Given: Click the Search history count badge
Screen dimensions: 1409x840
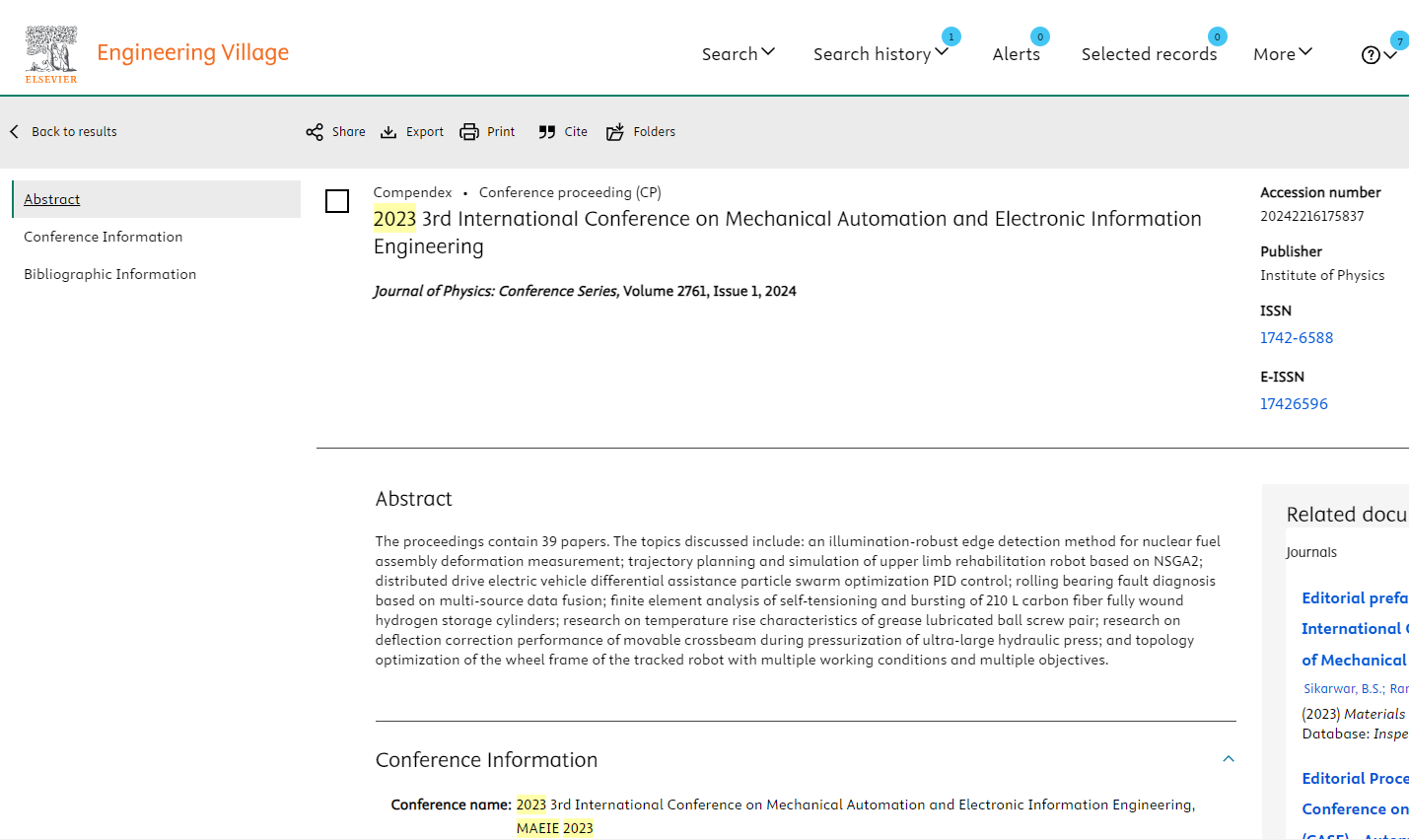Looking at the screenshot, I should (x=951, y=36).
